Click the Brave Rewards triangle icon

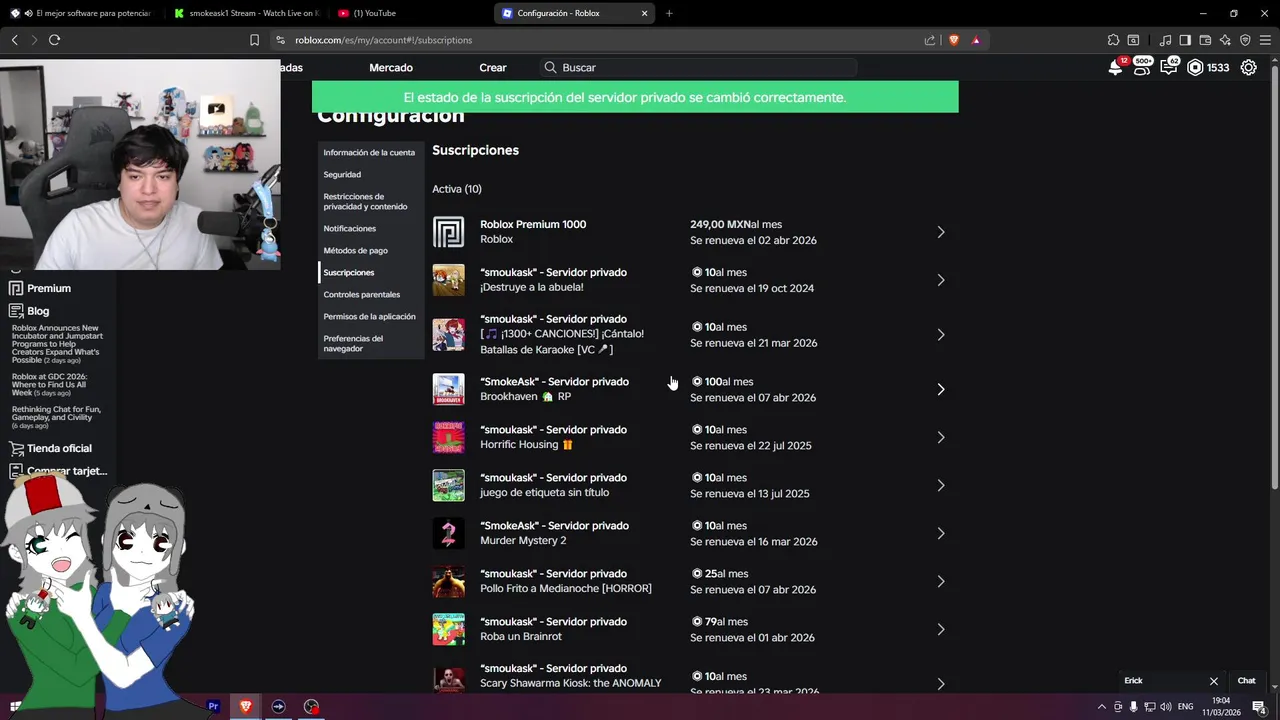976,40
